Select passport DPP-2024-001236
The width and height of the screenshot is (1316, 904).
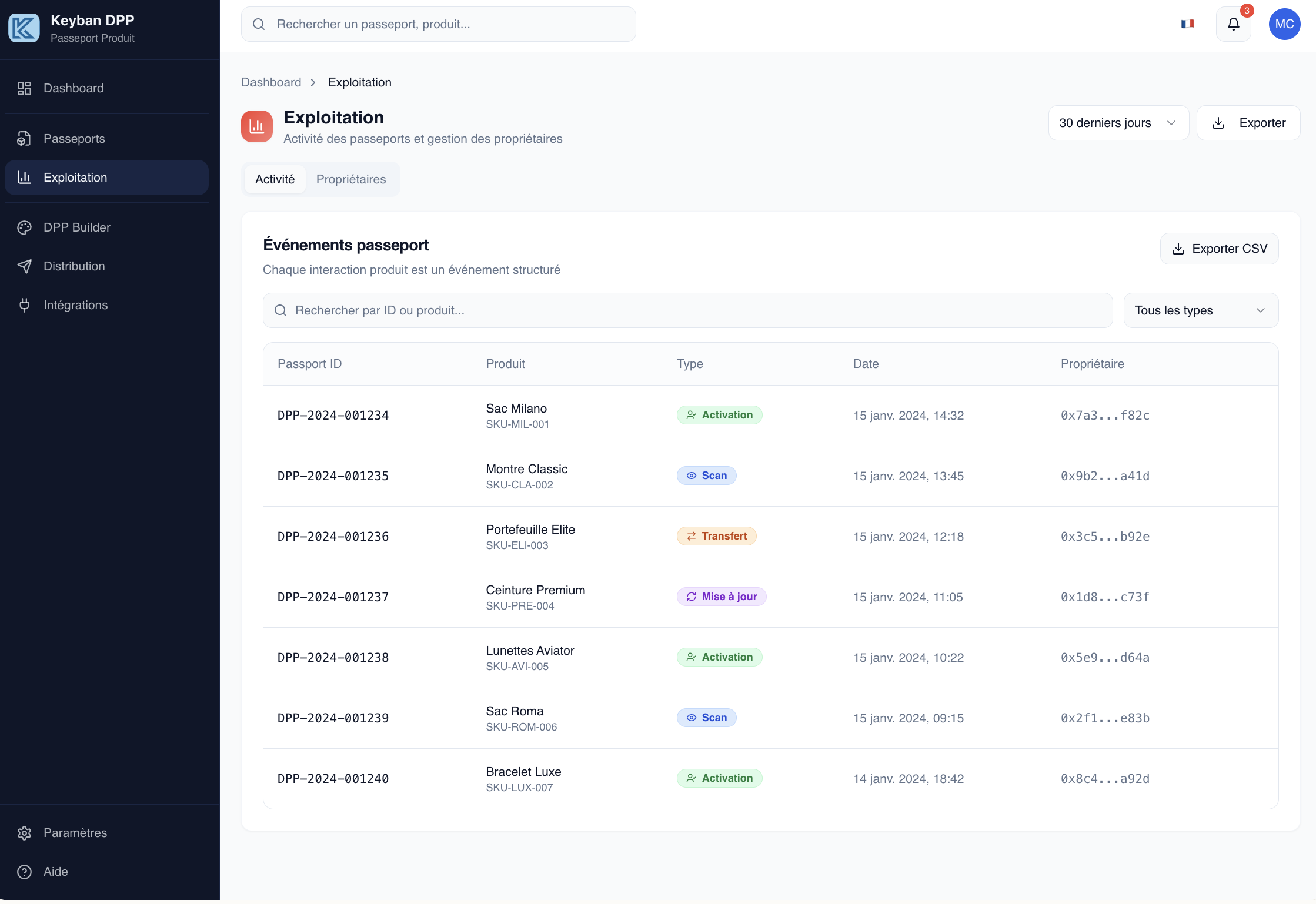(333, 537)
